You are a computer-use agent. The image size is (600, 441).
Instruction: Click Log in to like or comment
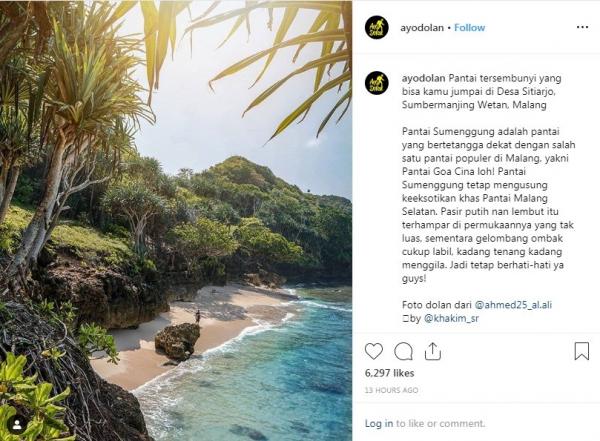coord(379,423)
